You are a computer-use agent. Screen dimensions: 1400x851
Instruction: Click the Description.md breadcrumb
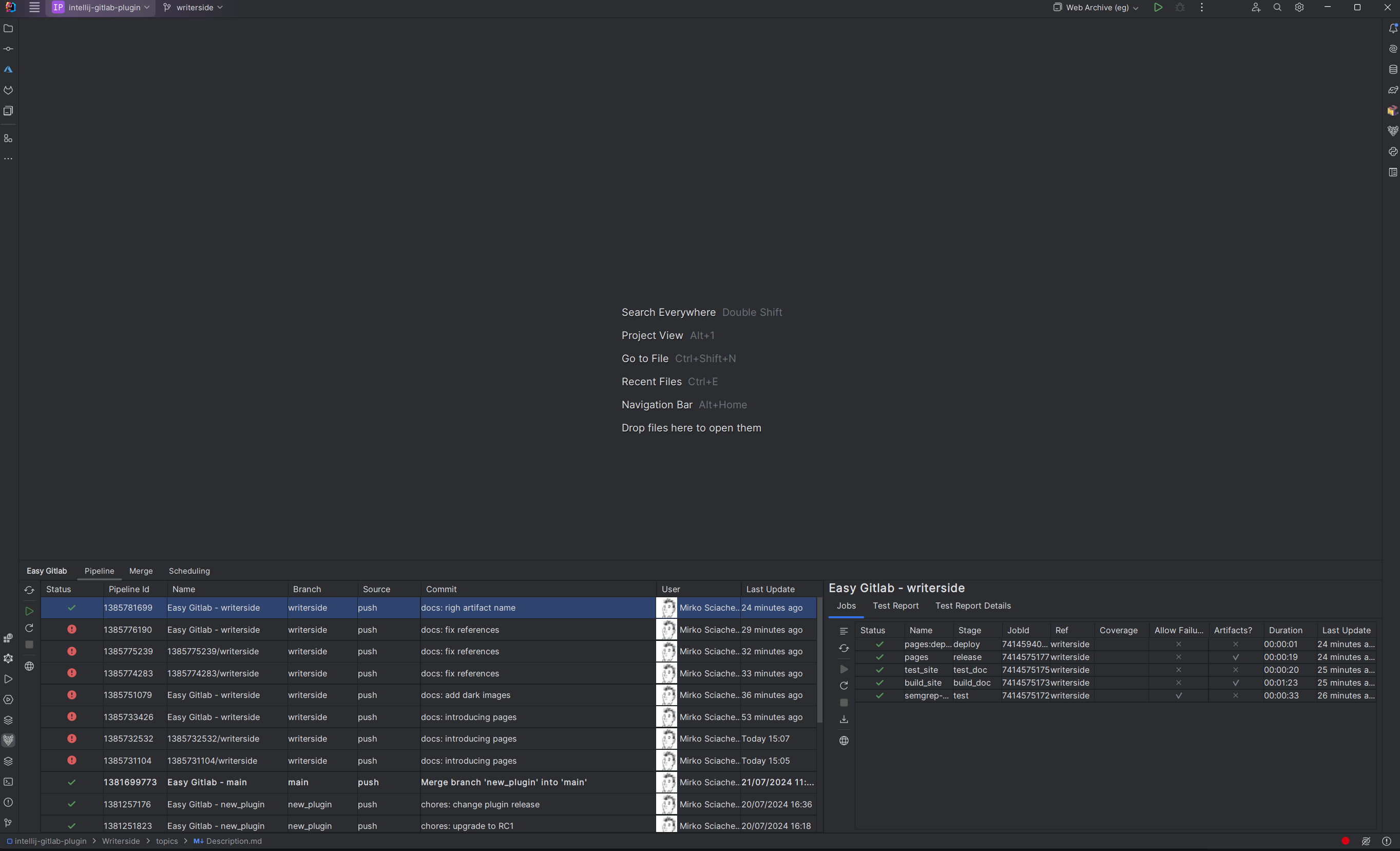click(x=227, y=841)
